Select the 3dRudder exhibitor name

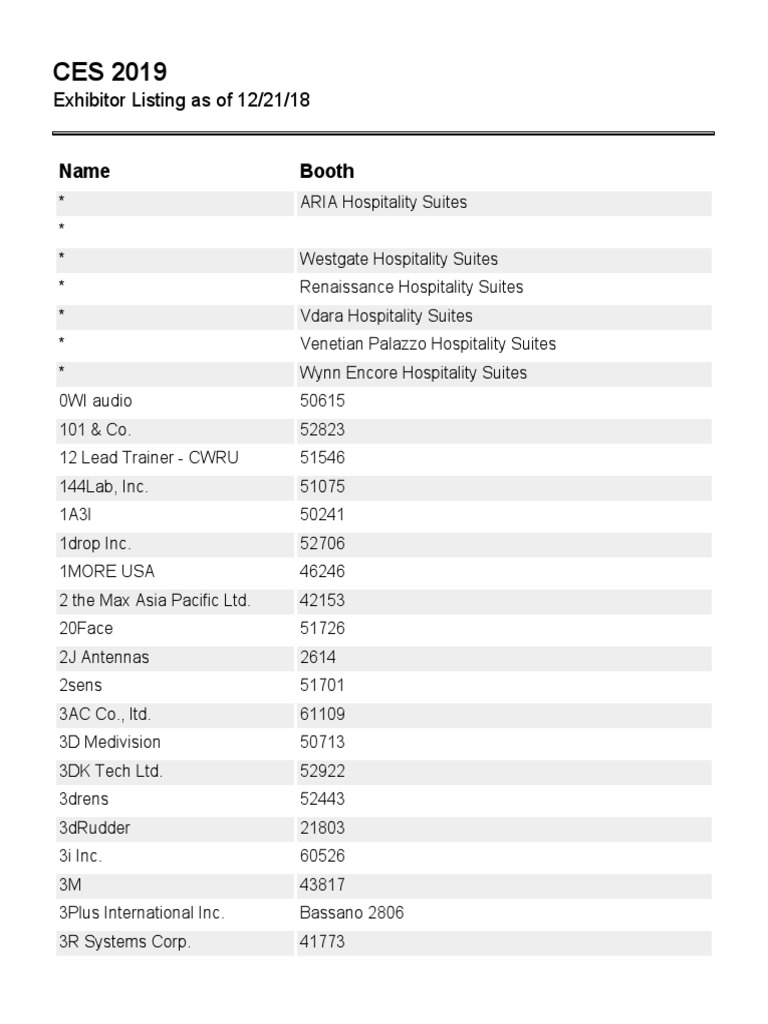[x=94, y=828]
